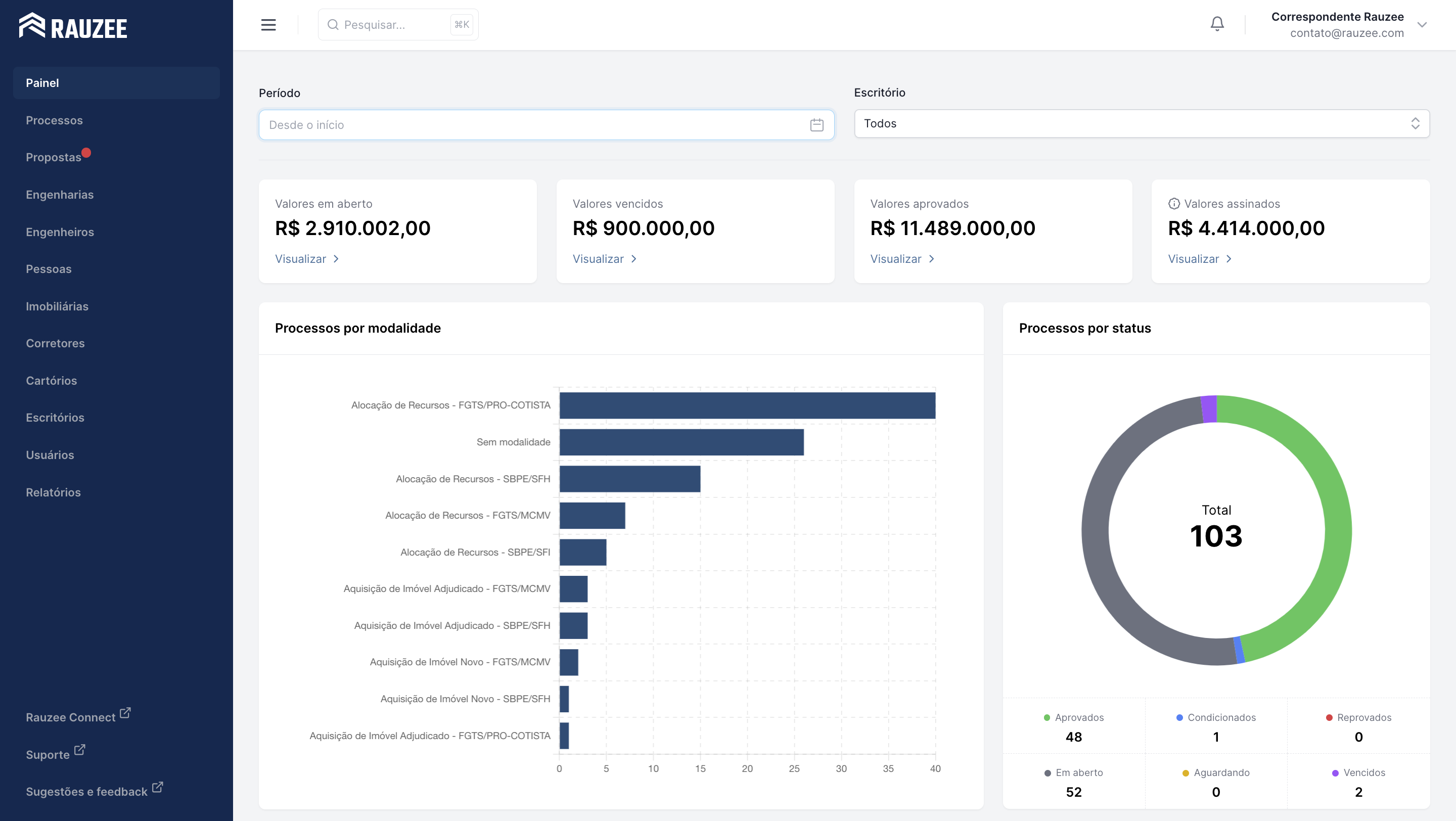The height and width of the screenshot is (821, 1456).
Task: Open Corretores in the sidebar
Action: [x=56, y=344]
